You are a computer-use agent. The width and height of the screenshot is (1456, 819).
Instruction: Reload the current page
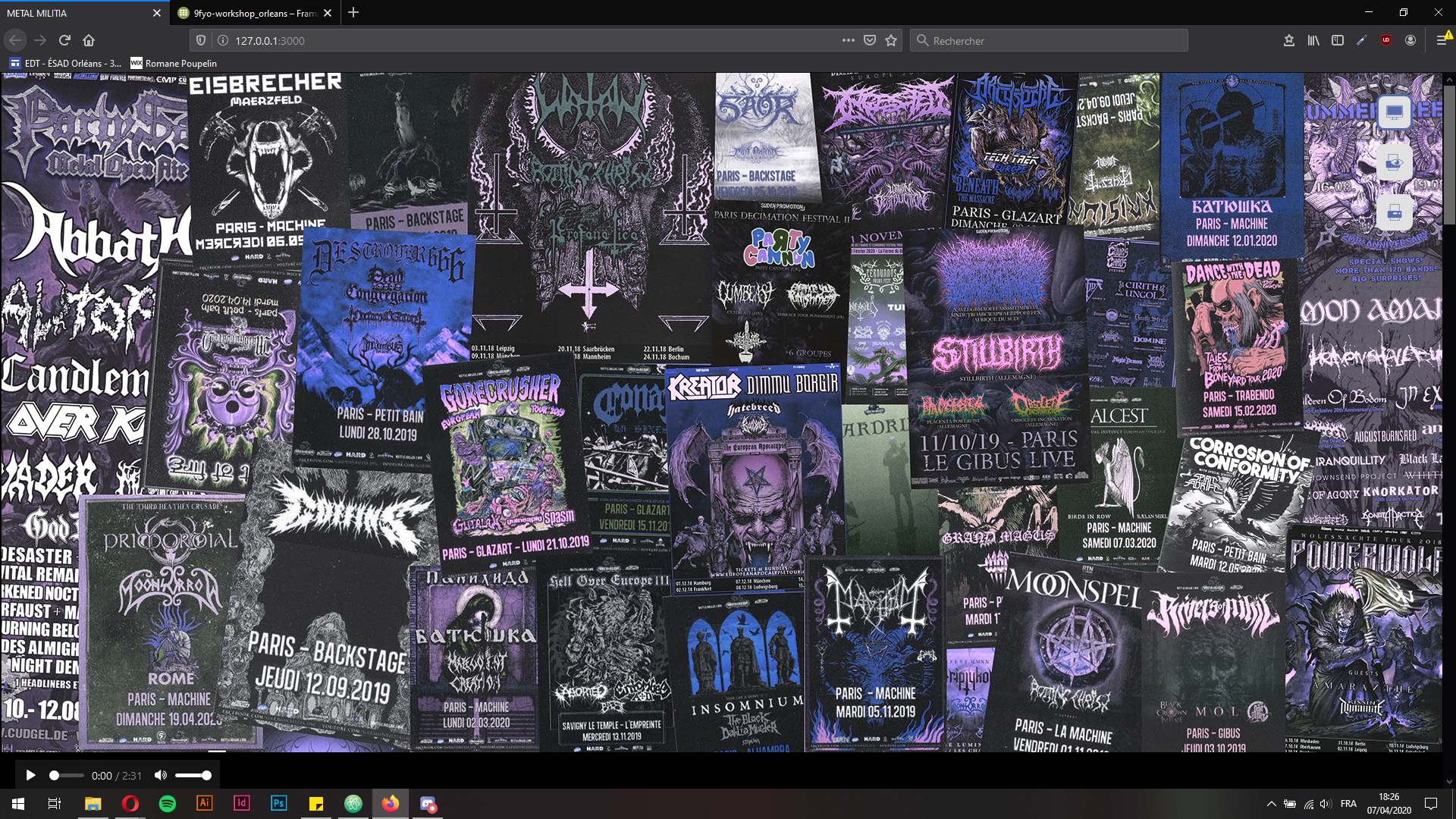pyautogui.click(x=64, y=40)
